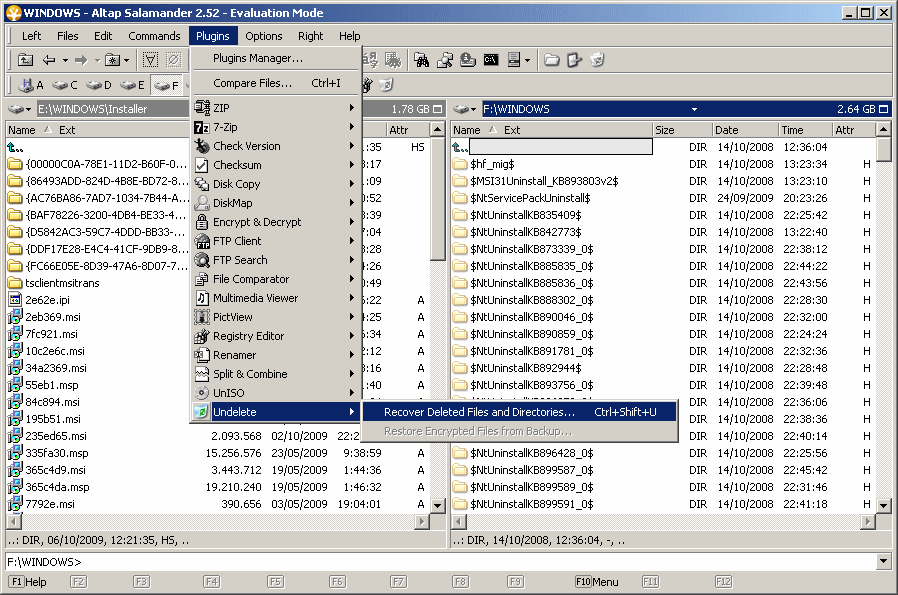Open the Registry Editor plugin entry
This screenshot has height=595, width=898.
(275, 335)
